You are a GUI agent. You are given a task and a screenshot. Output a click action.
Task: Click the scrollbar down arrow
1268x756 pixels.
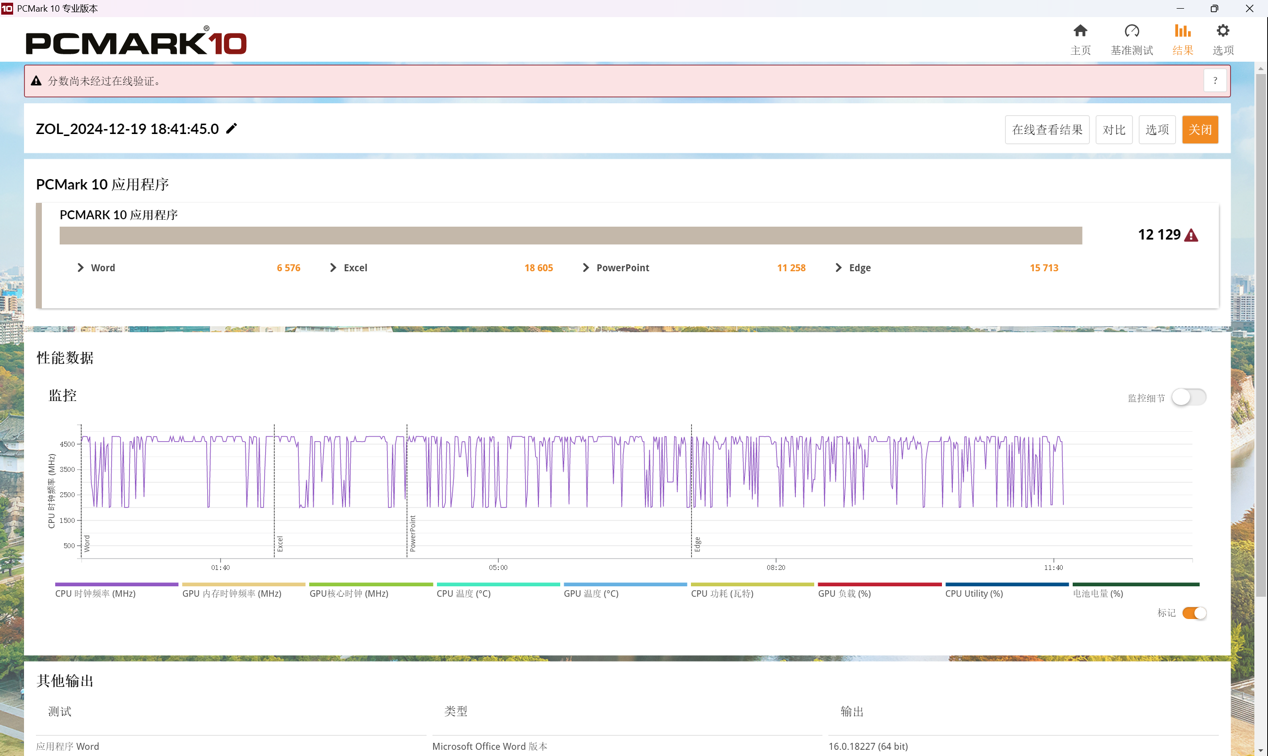(1261, 750)
